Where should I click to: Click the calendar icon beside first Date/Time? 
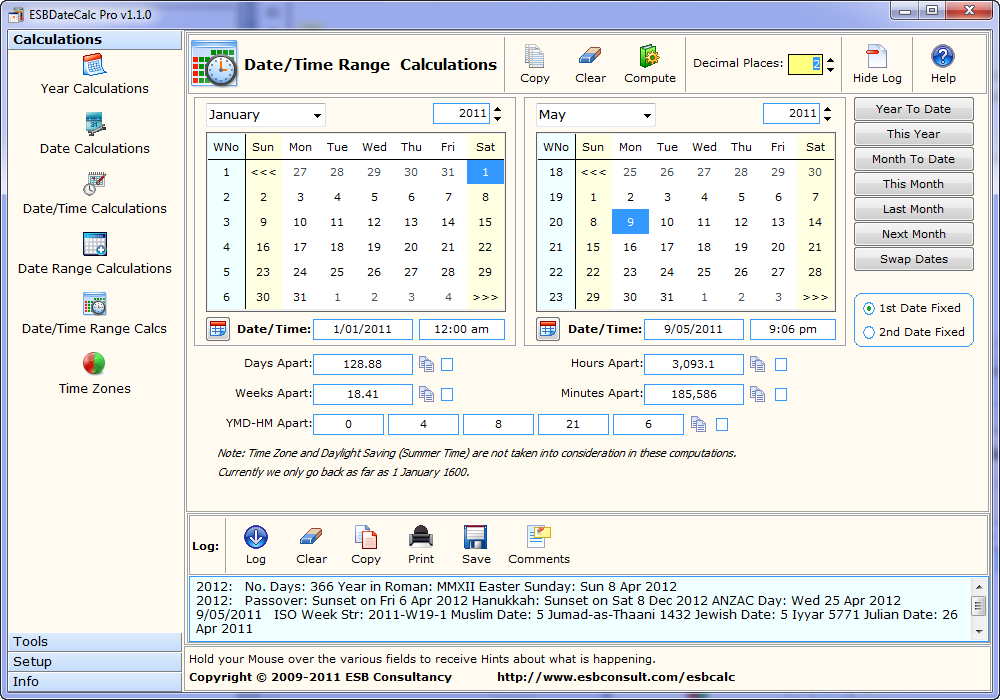click(217, 329)
